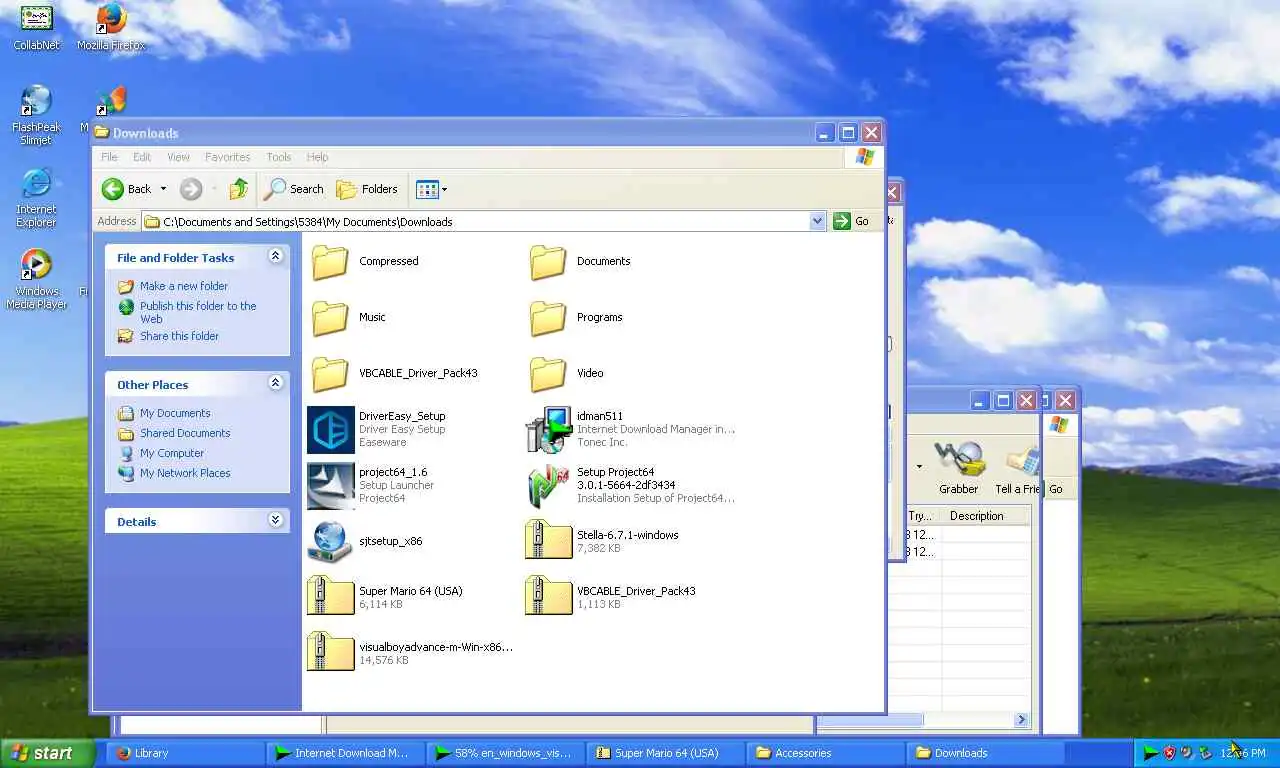Select the Documents folder icon
This screenshot has width=1280, height=768.
(x=548, y=261)
